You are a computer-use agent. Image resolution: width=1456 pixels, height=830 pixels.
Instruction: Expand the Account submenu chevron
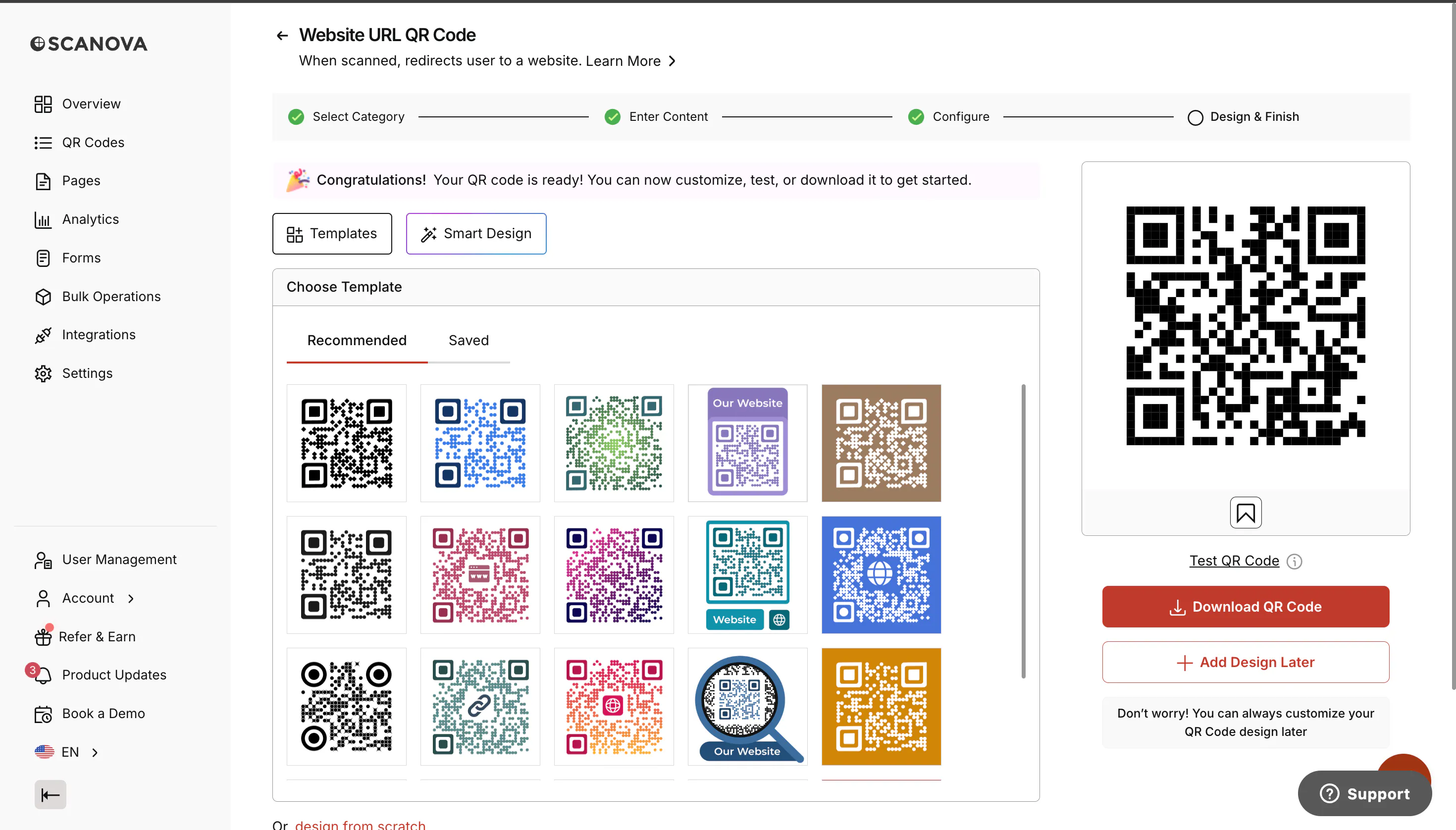tap(131, 598)
